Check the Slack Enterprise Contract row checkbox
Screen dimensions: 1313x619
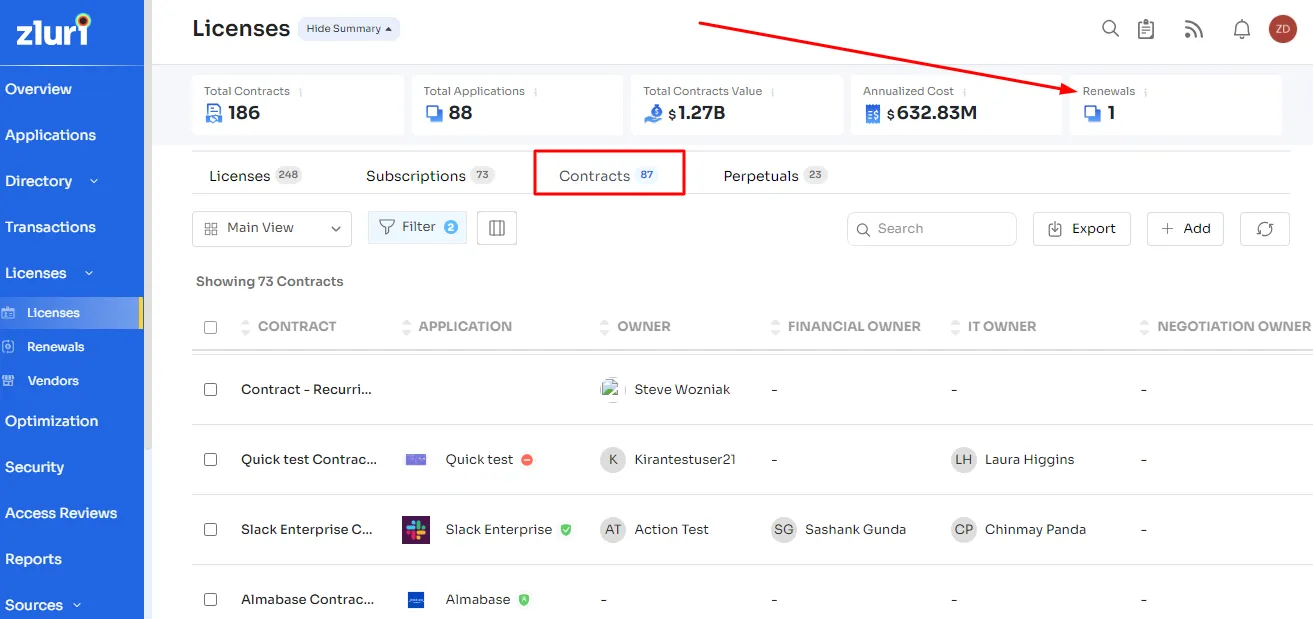click(210, 530)
